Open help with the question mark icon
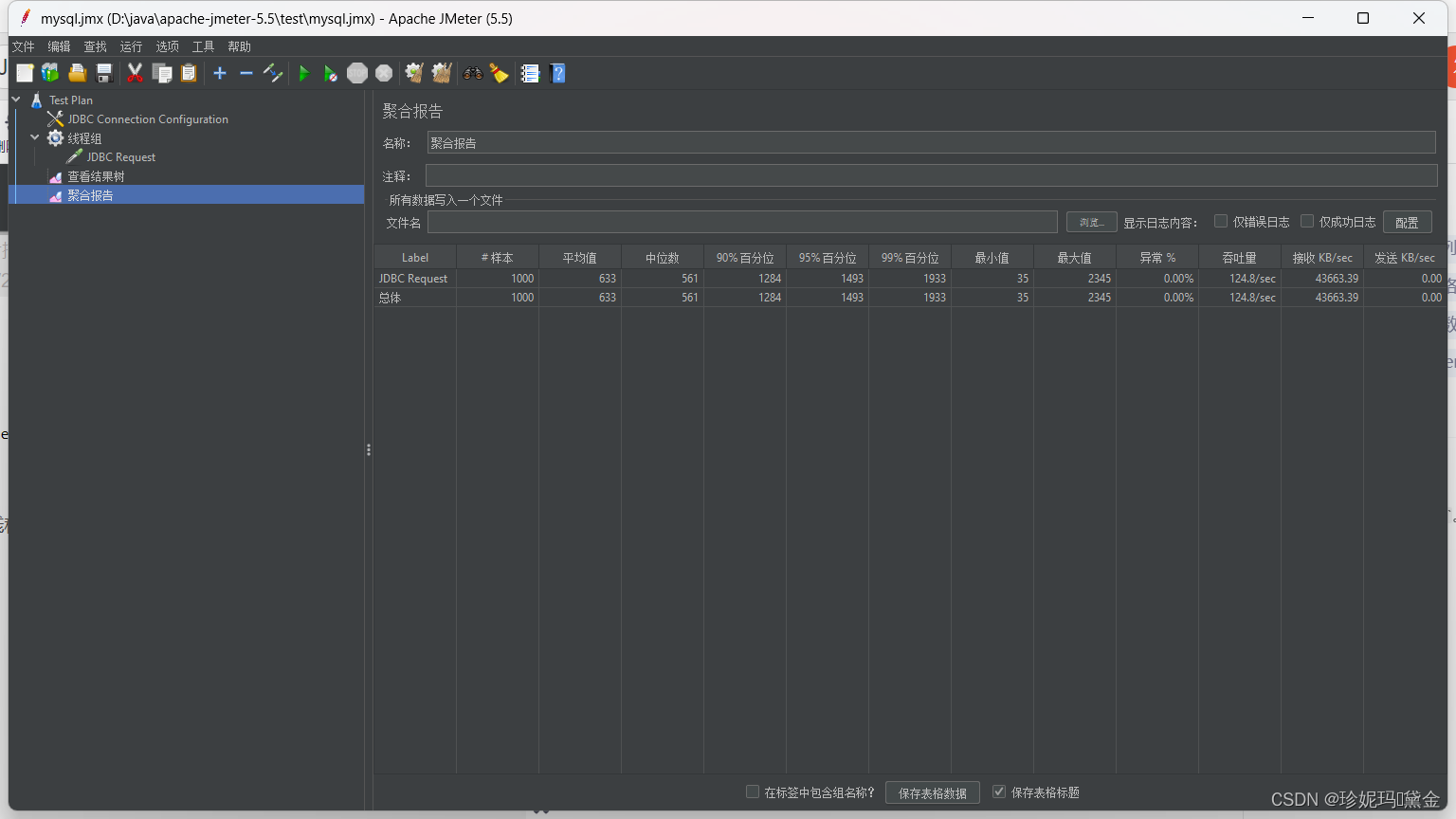This screenshot has height=819, width=1456. (x=557, y=73)
